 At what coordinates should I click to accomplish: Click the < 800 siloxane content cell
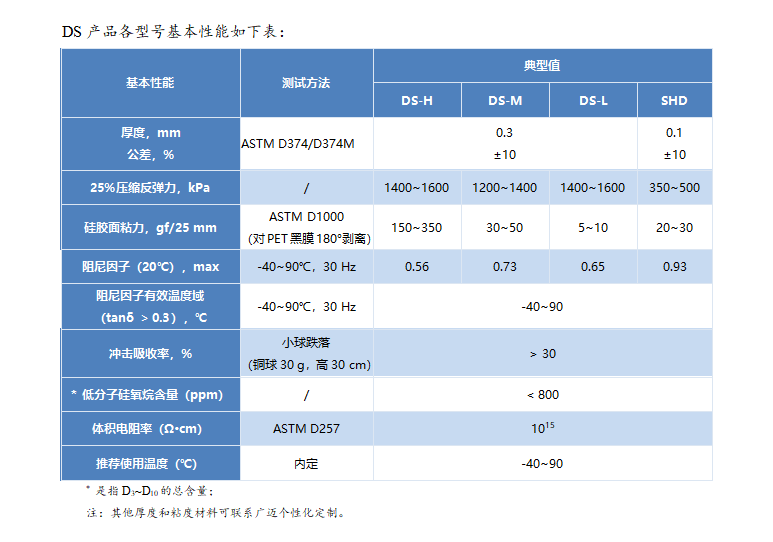(542, 395)
